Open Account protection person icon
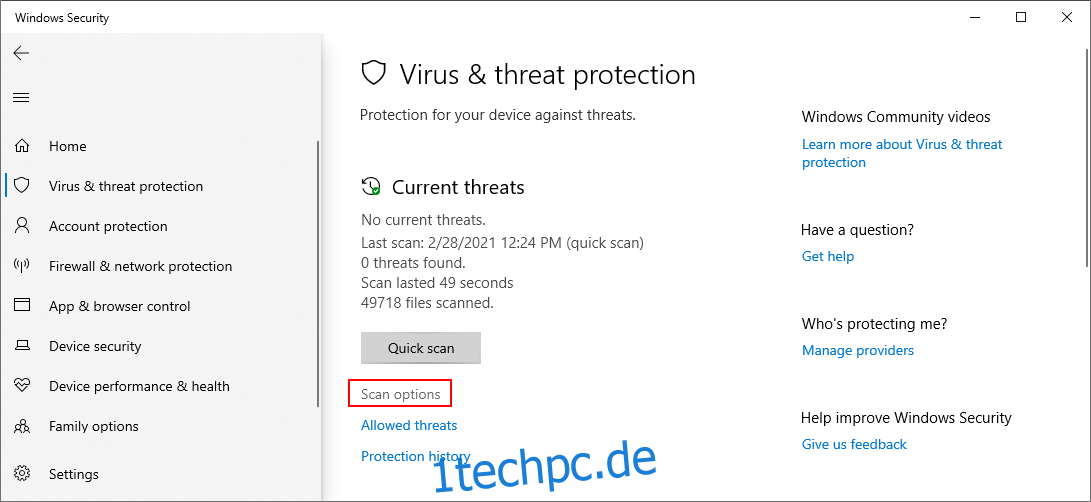This screenshot has width=1091, height=502. point(22,226)
